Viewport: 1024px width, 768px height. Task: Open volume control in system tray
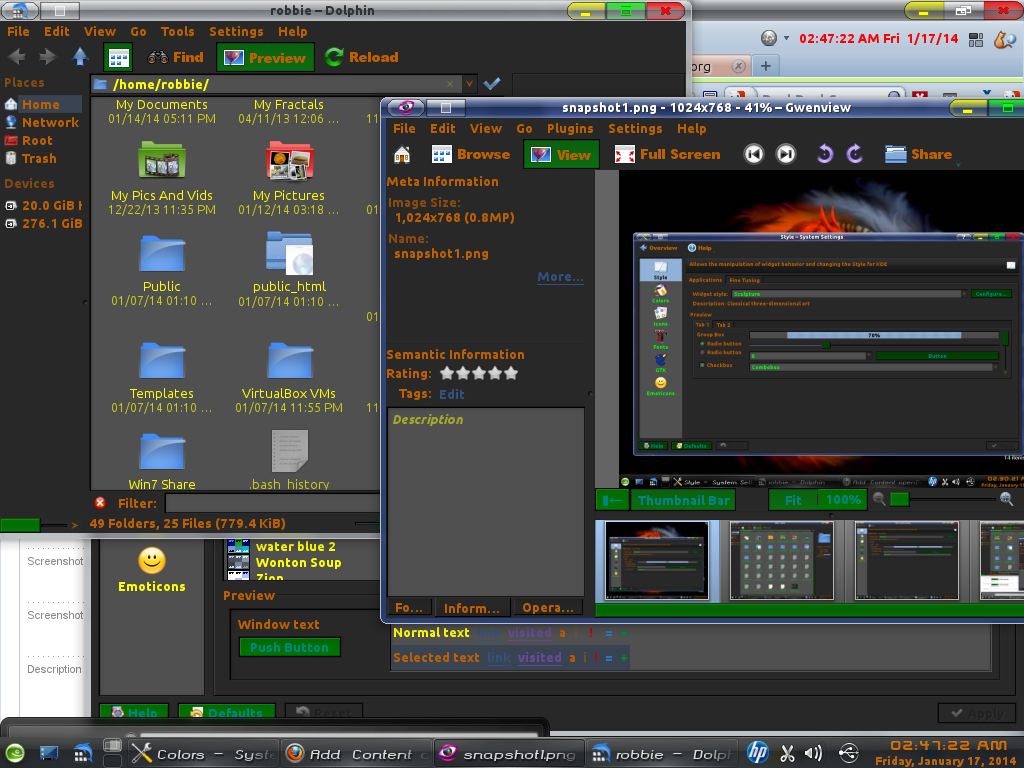[x=813, y=753]
